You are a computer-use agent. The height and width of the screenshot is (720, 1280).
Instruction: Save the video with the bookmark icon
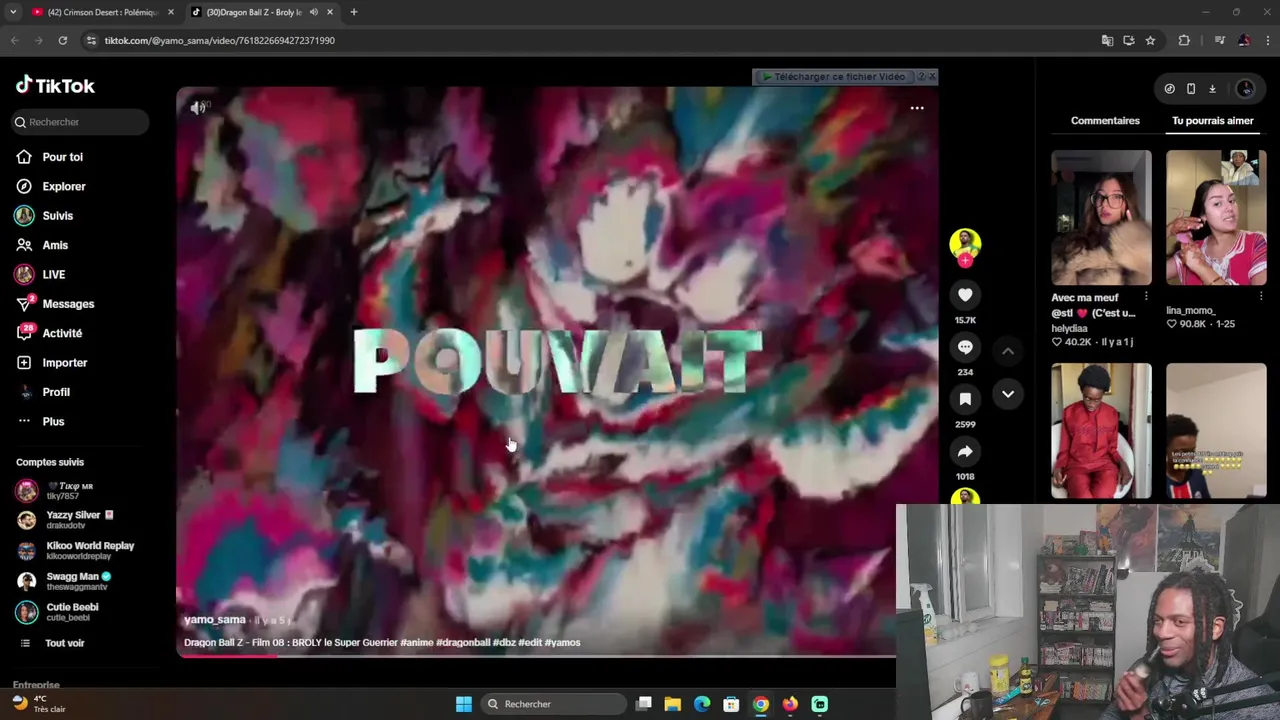click(x=965, y=399)
